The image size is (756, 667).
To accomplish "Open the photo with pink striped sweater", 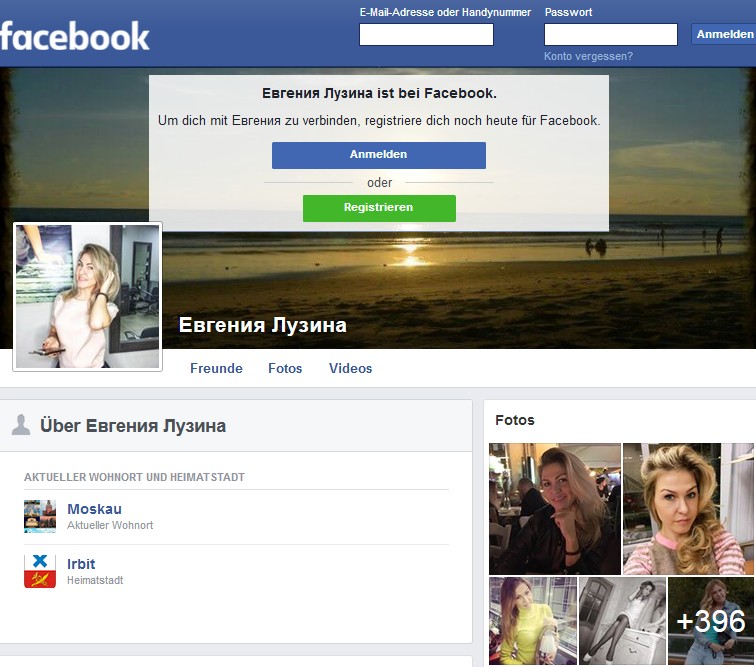I will [x=688, y=509].
